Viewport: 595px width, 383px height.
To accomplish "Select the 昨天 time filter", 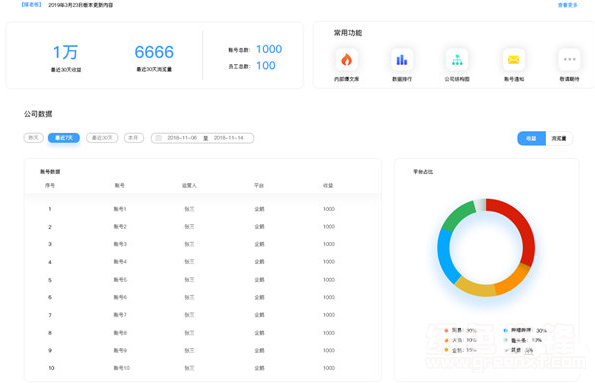I will [x=33, y=138].
